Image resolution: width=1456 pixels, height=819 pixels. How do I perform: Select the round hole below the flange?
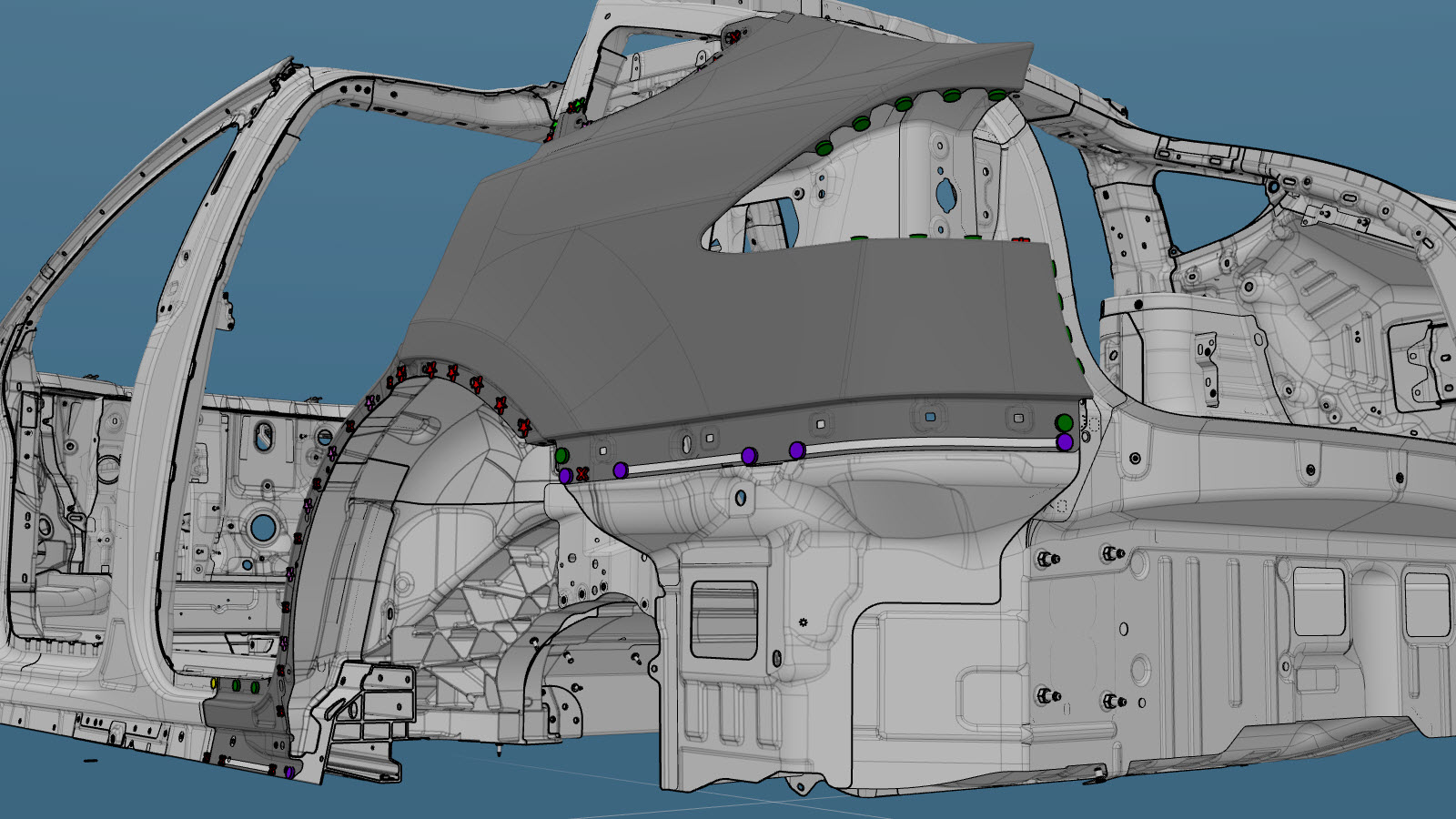click(x=741, y=498)
